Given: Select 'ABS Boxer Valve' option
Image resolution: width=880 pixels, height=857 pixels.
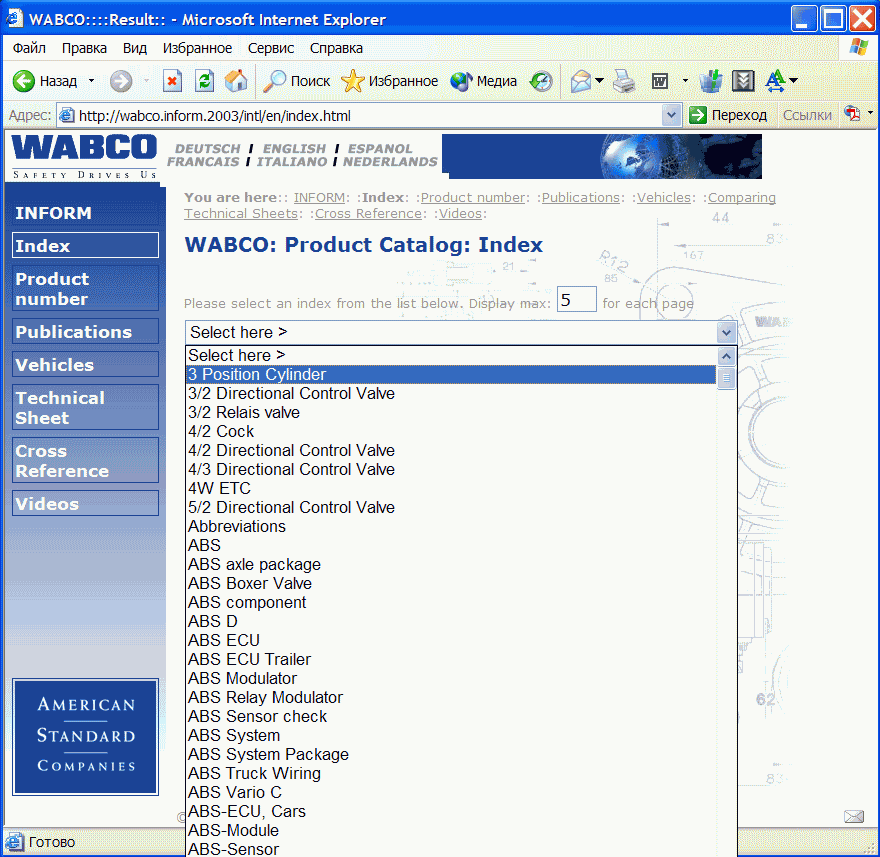Looking at the screenshot, I should [x=450, y=583].
